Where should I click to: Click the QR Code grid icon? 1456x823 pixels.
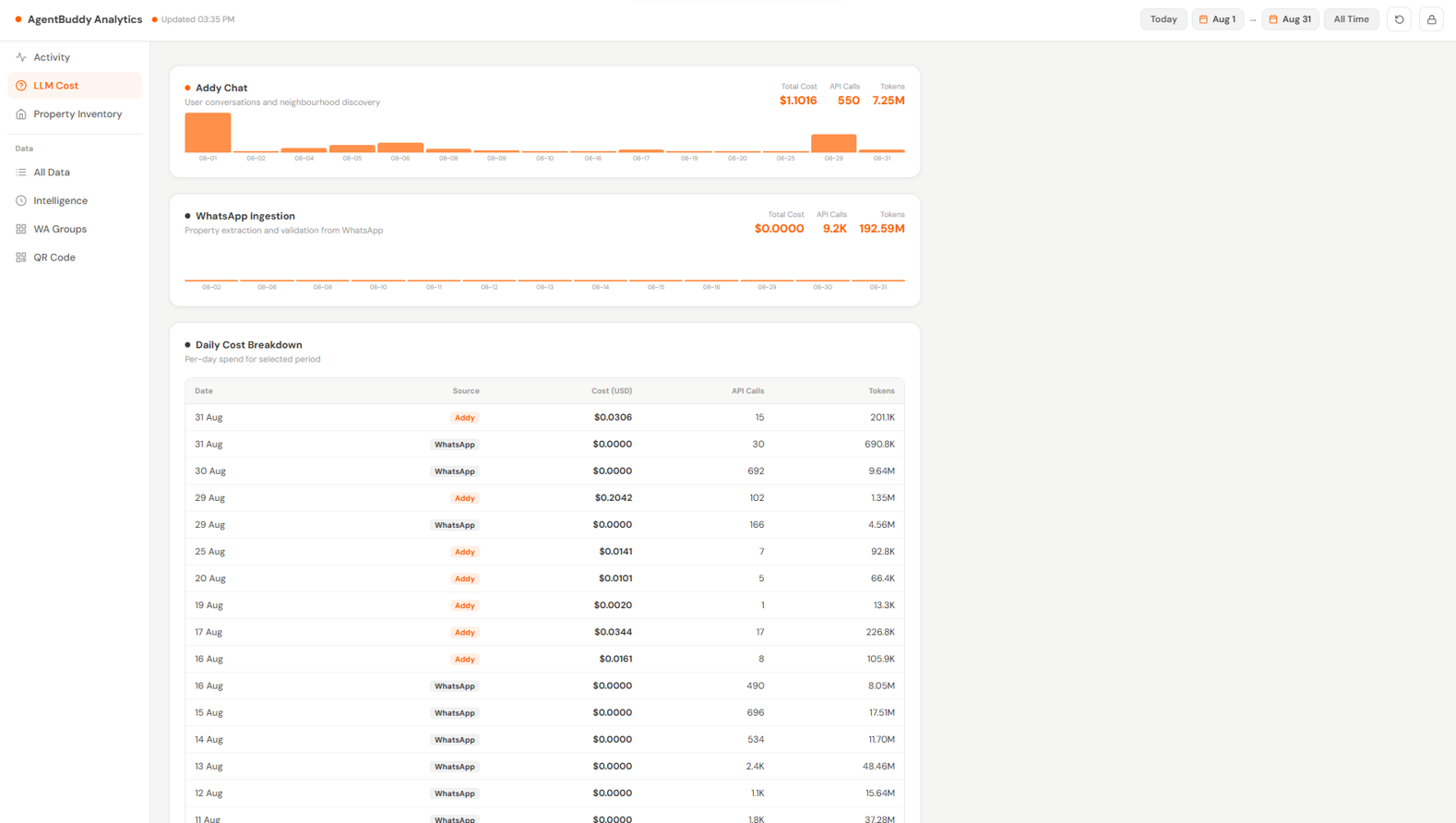pyautogui.click(x=21, y=257)
